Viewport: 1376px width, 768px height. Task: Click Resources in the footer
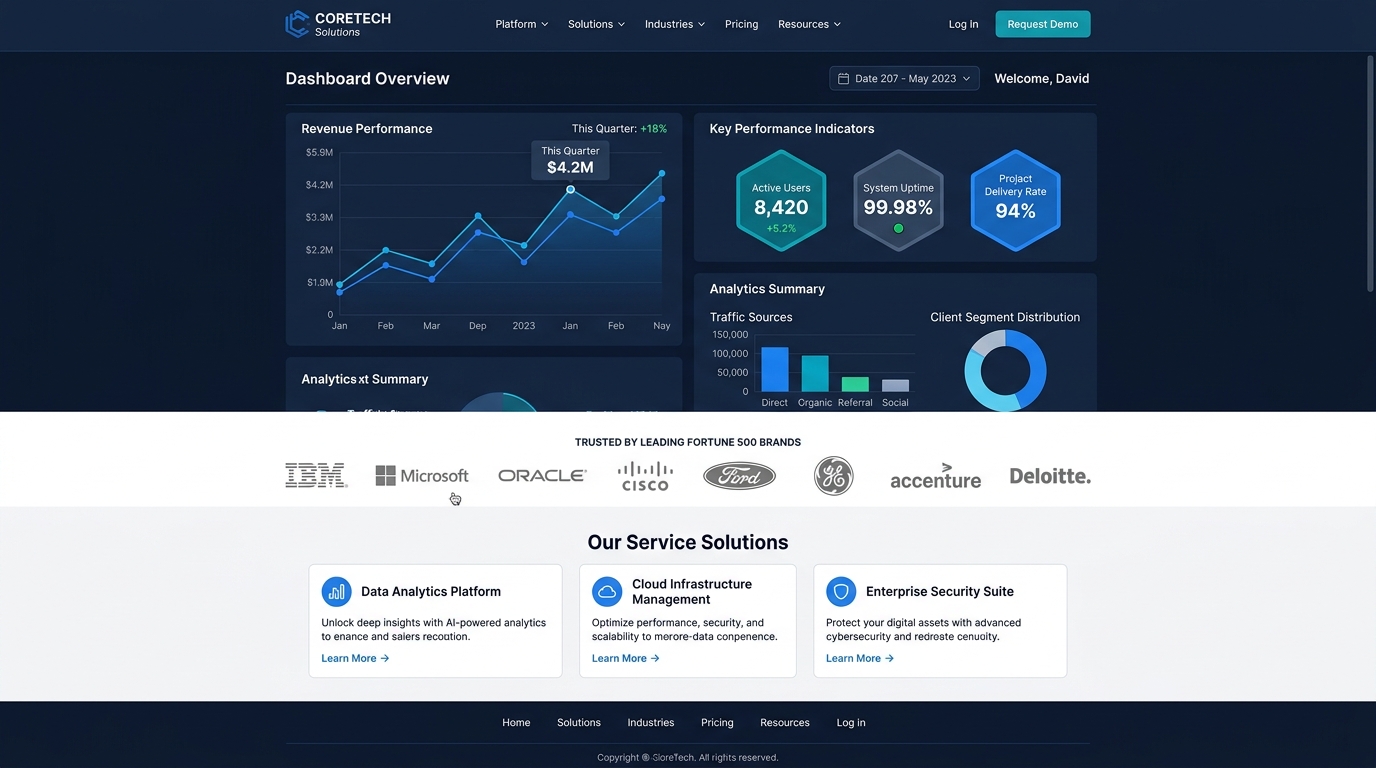(x=785, y=722)
